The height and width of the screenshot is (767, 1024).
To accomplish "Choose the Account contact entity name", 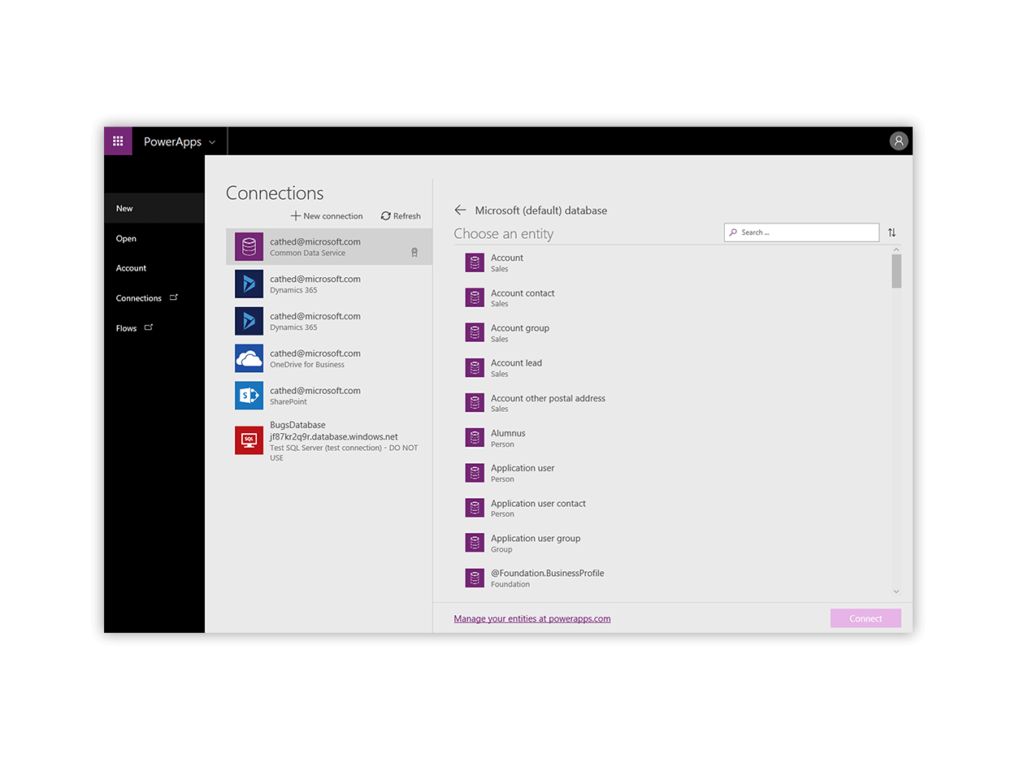I will coord(522,293).
